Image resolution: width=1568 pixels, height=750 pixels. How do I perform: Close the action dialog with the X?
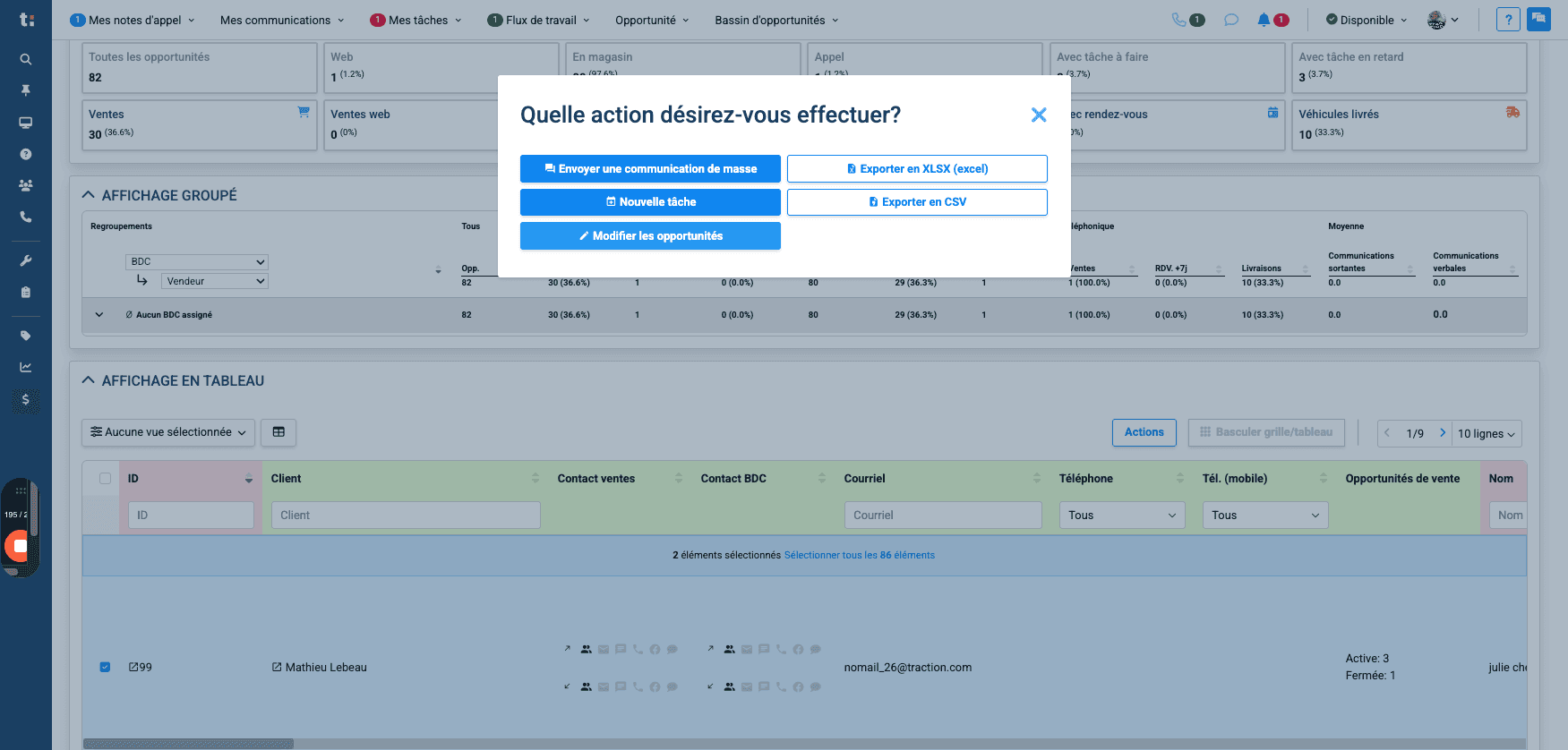pyautogui.click(x=1039, y=115)
